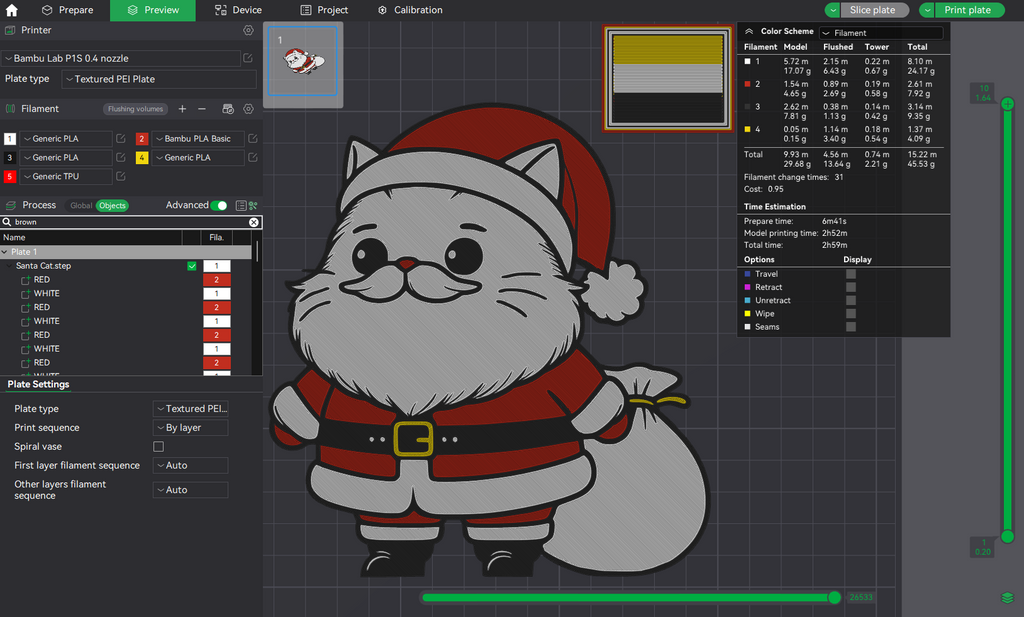Edit the Bambu Lab P1S printer preset
Viewport: 1024px width, 617px height.
[x=248, y=58]
